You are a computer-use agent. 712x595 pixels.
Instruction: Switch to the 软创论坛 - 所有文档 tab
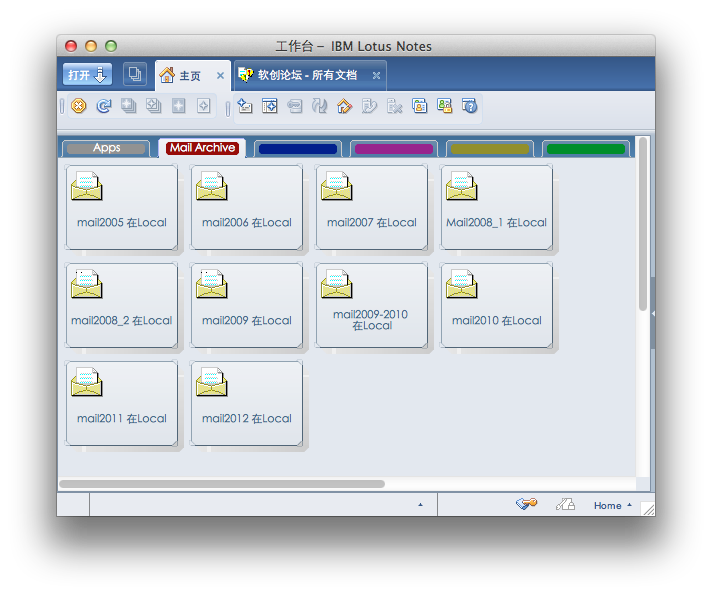(x=306, y=75)
